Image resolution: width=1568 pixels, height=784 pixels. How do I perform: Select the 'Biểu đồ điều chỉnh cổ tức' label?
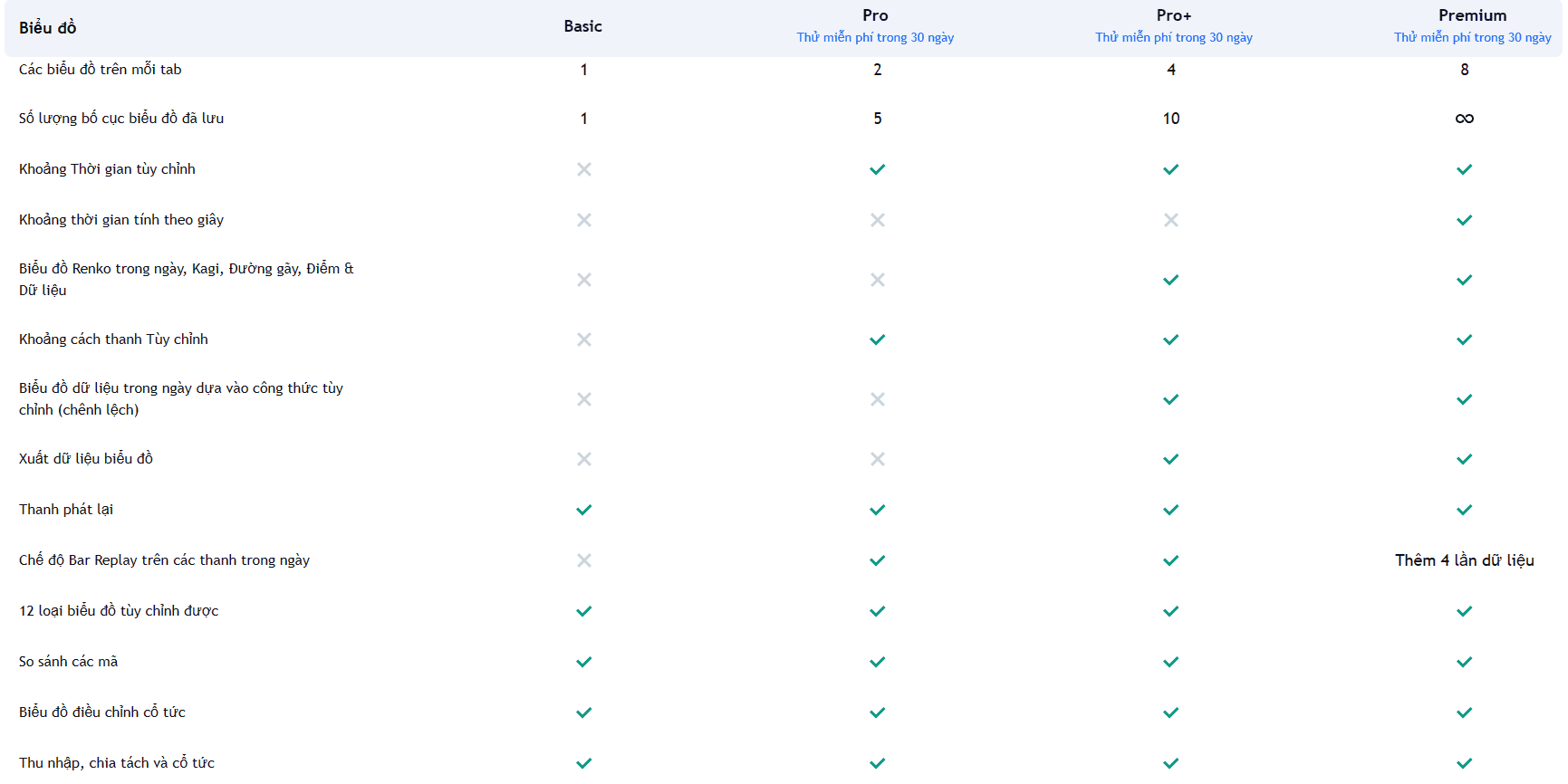(102, 712)
